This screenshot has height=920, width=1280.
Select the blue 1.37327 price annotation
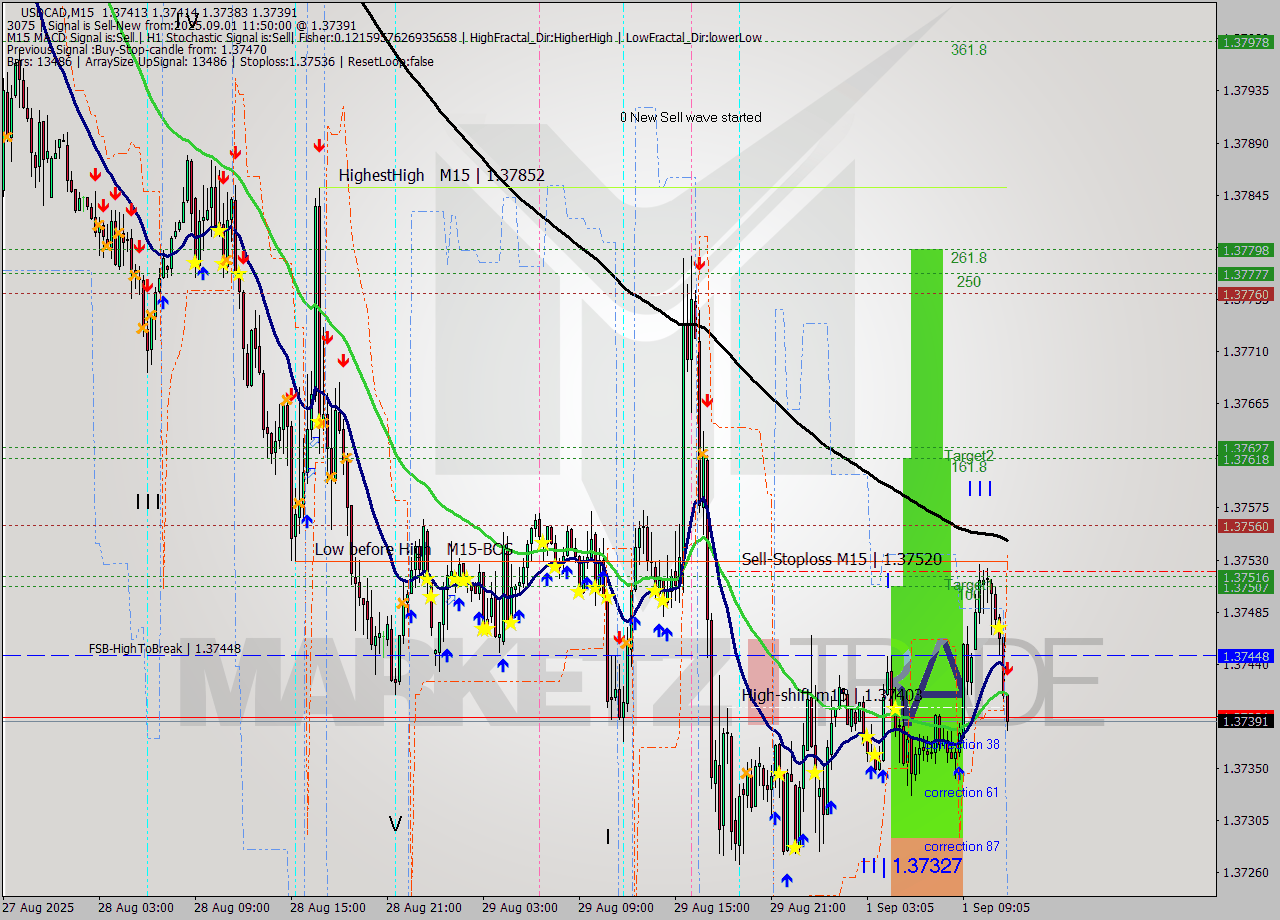click(930, 865)
